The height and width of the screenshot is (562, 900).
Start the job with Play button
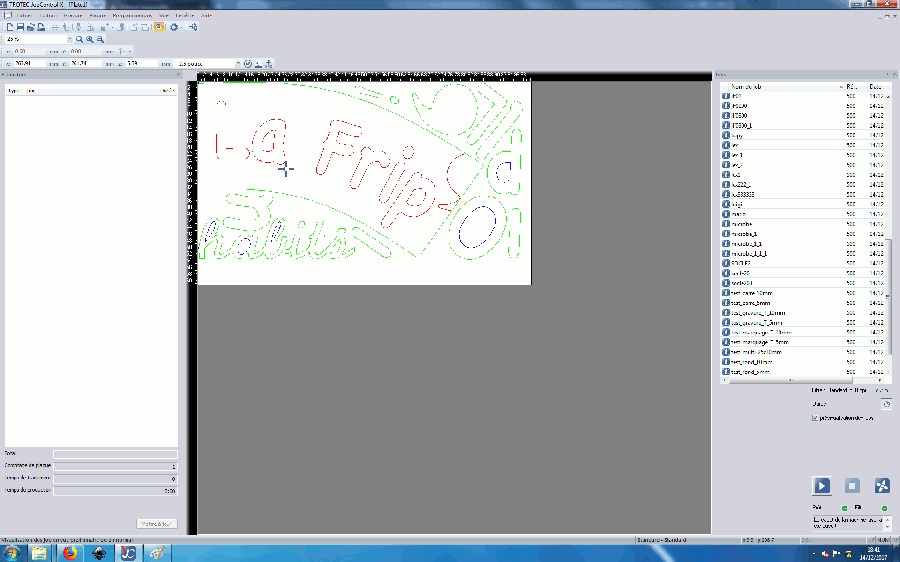(x=822, y=486)
